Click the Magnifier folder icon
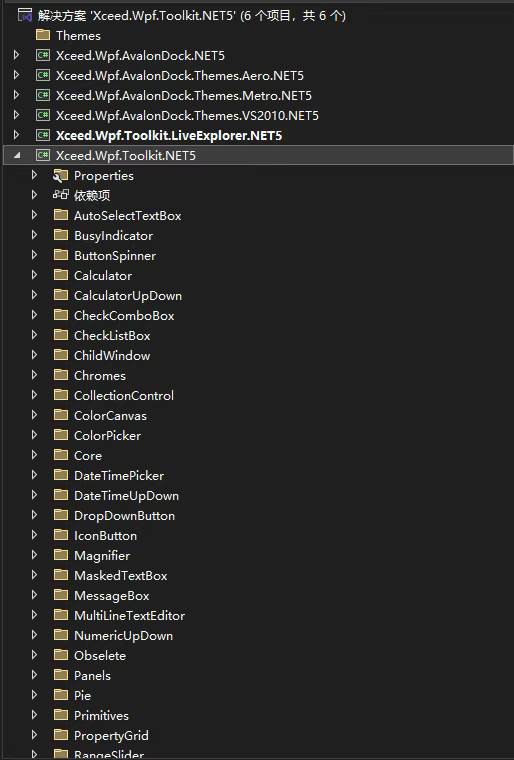Image resolution: width=514 pixels, height=760 pixels. point(61,554)
